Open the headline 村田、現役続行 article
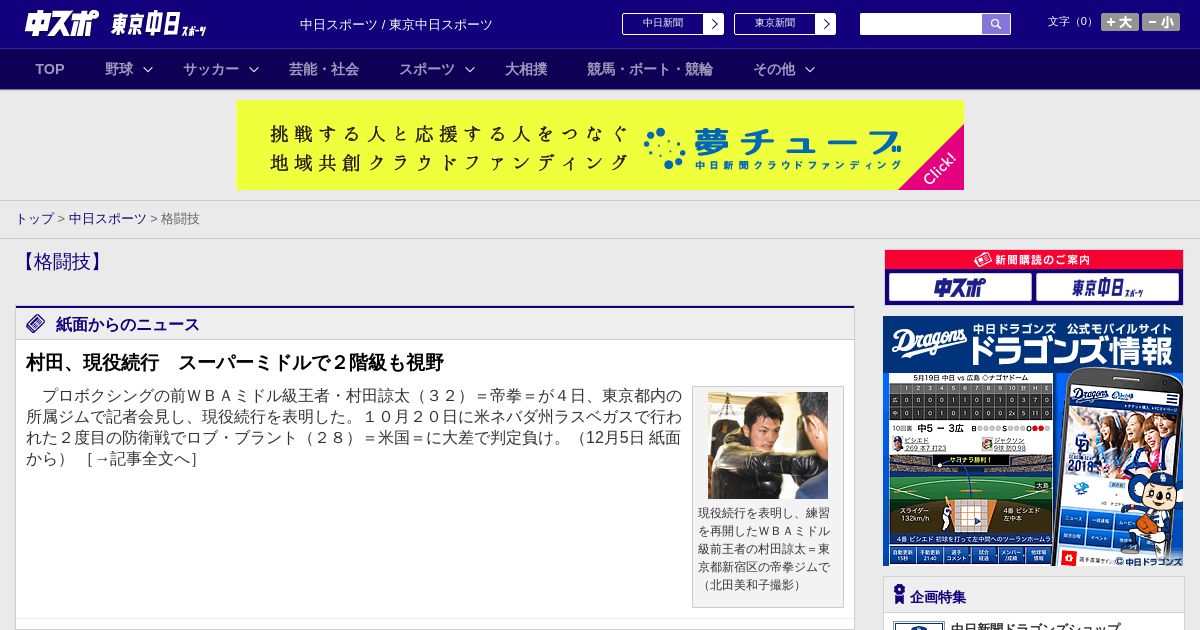 point(235,362)
